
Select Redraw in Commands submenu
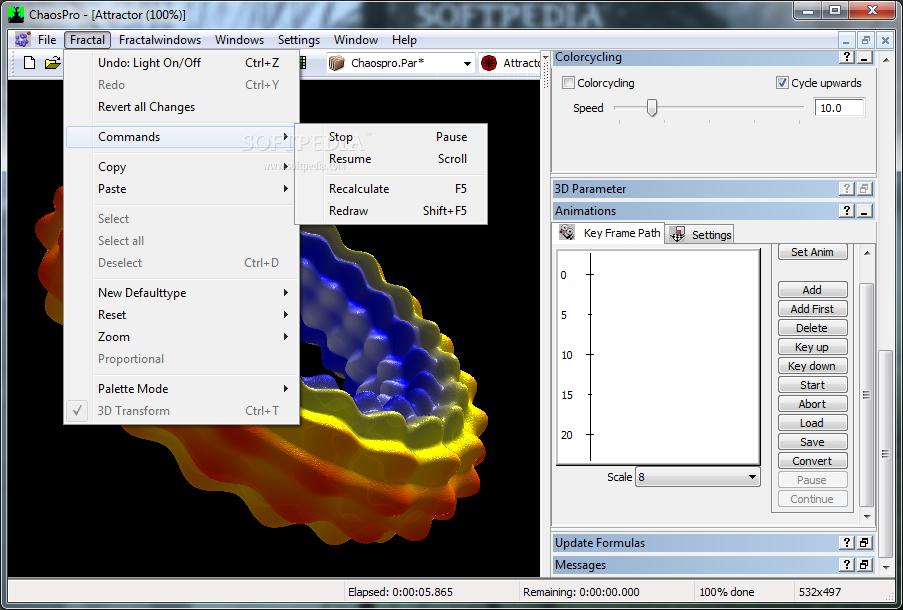click(391, 211)
